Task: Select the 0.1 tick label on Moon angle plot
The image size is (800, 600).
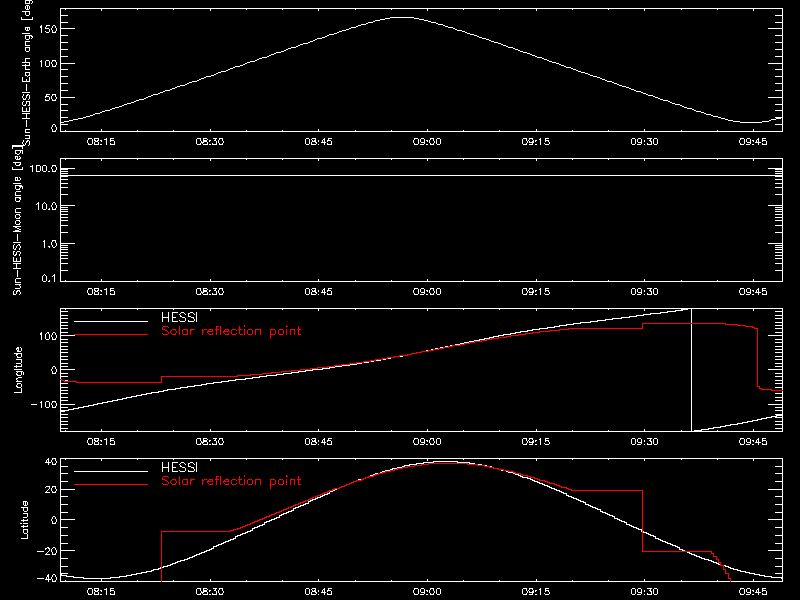Action: point(49,278)
